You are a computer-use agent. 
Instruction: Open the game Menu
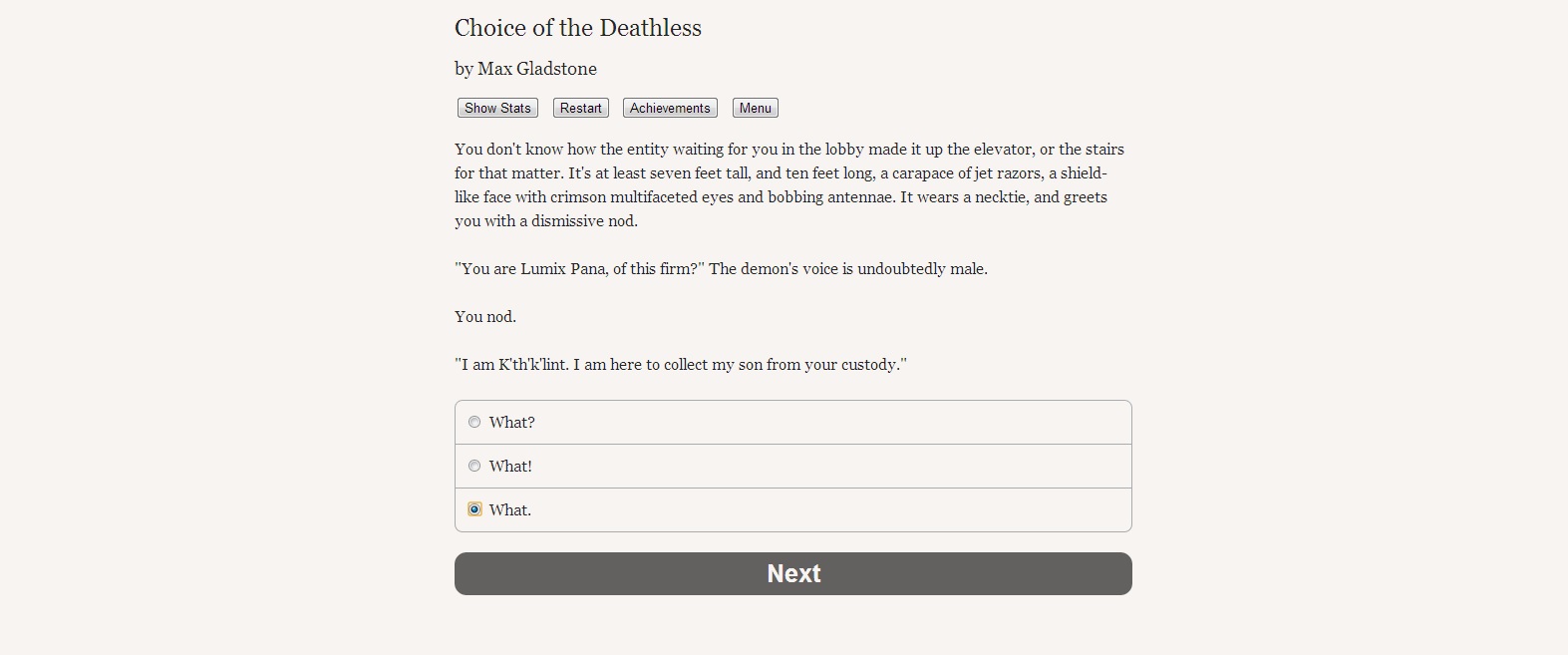pos(755,108)
